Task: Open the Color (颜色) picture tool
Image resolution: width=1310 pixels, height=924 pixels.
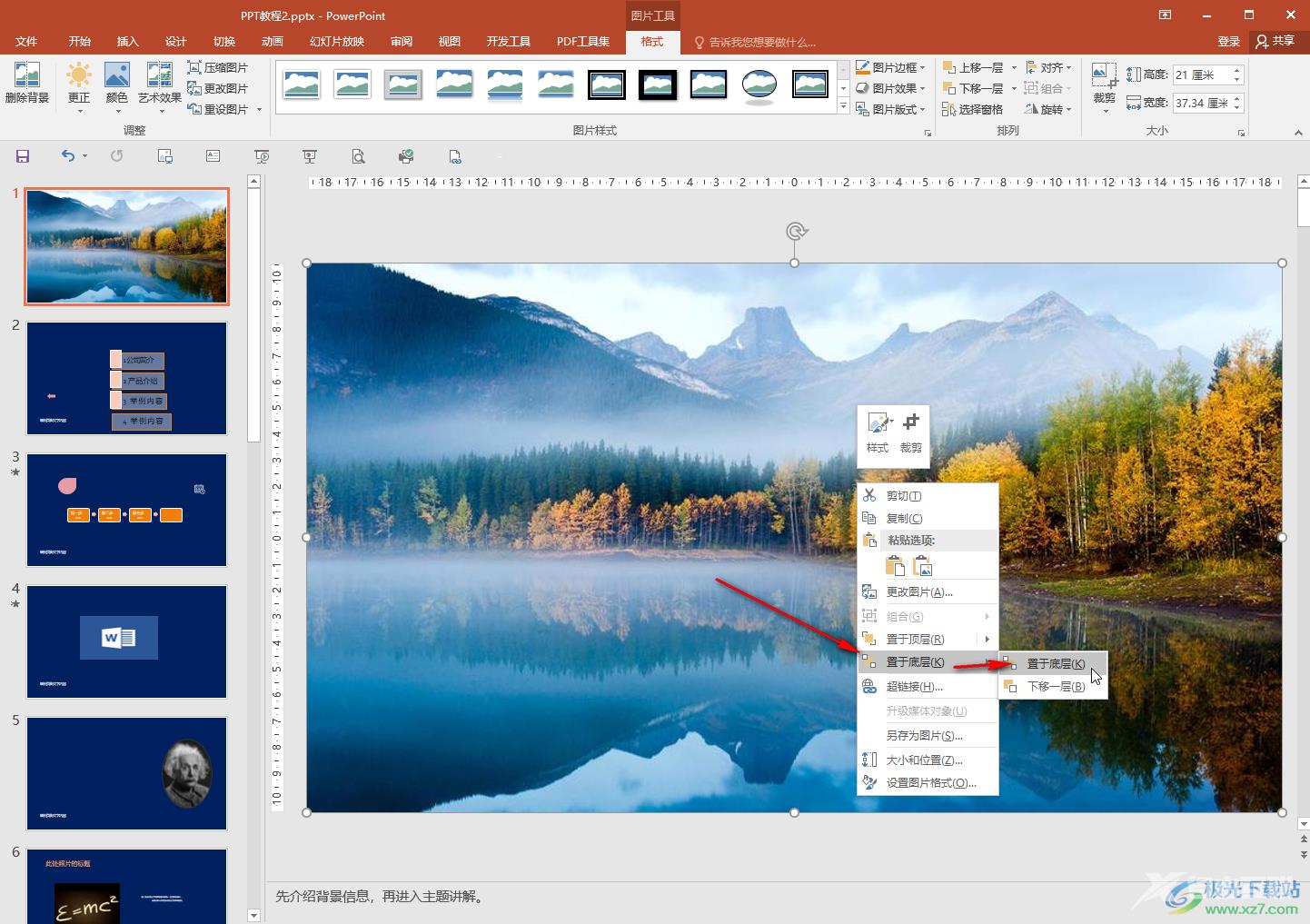Action: tap(117, 86)
